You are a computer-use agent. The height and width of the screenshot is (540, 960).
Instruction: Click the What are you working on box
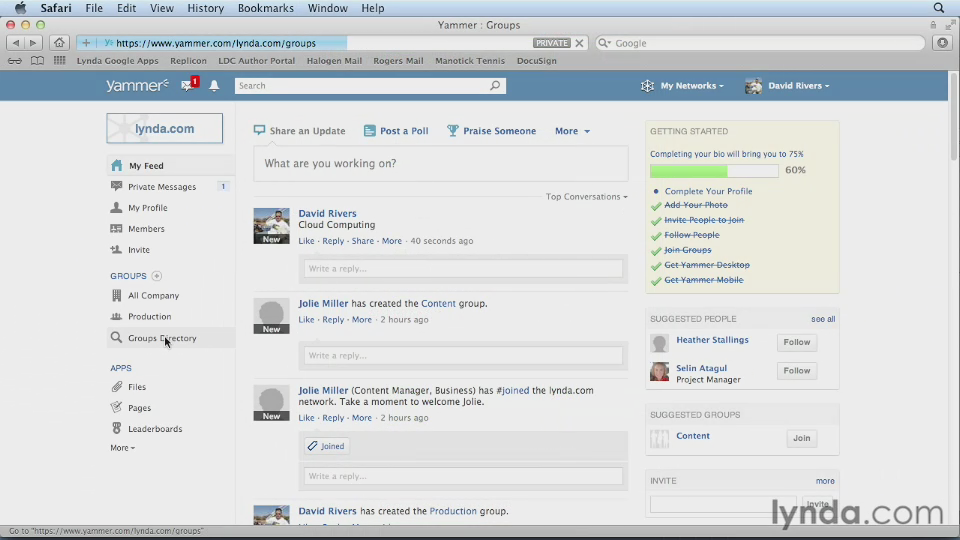441,163
